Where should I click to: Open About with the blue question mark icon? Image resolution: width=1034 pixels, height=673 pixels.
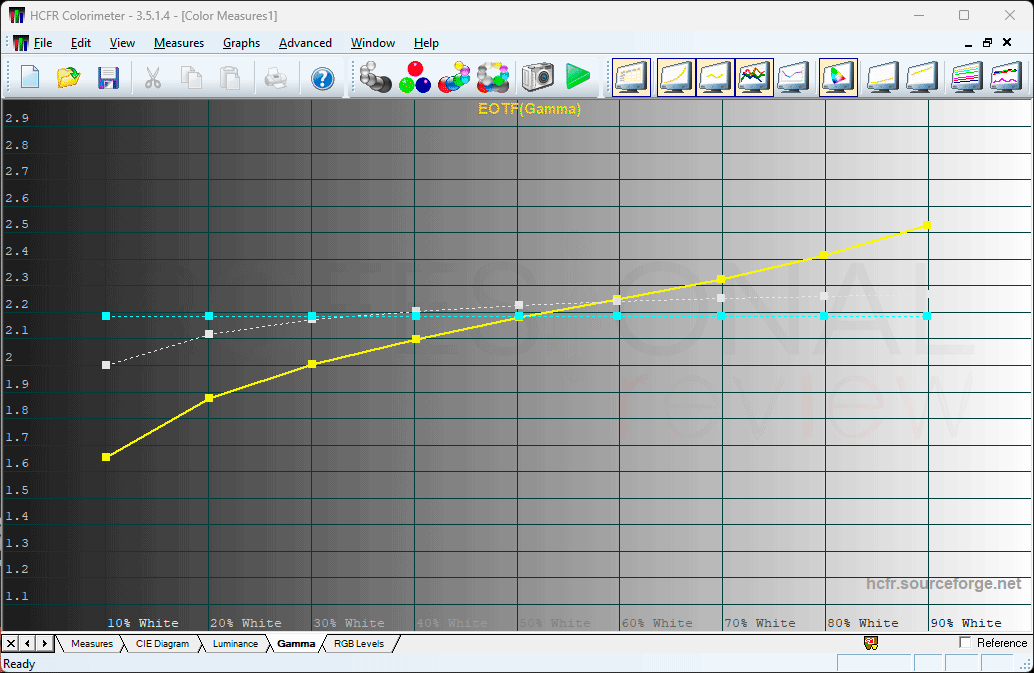coord(322,78)
